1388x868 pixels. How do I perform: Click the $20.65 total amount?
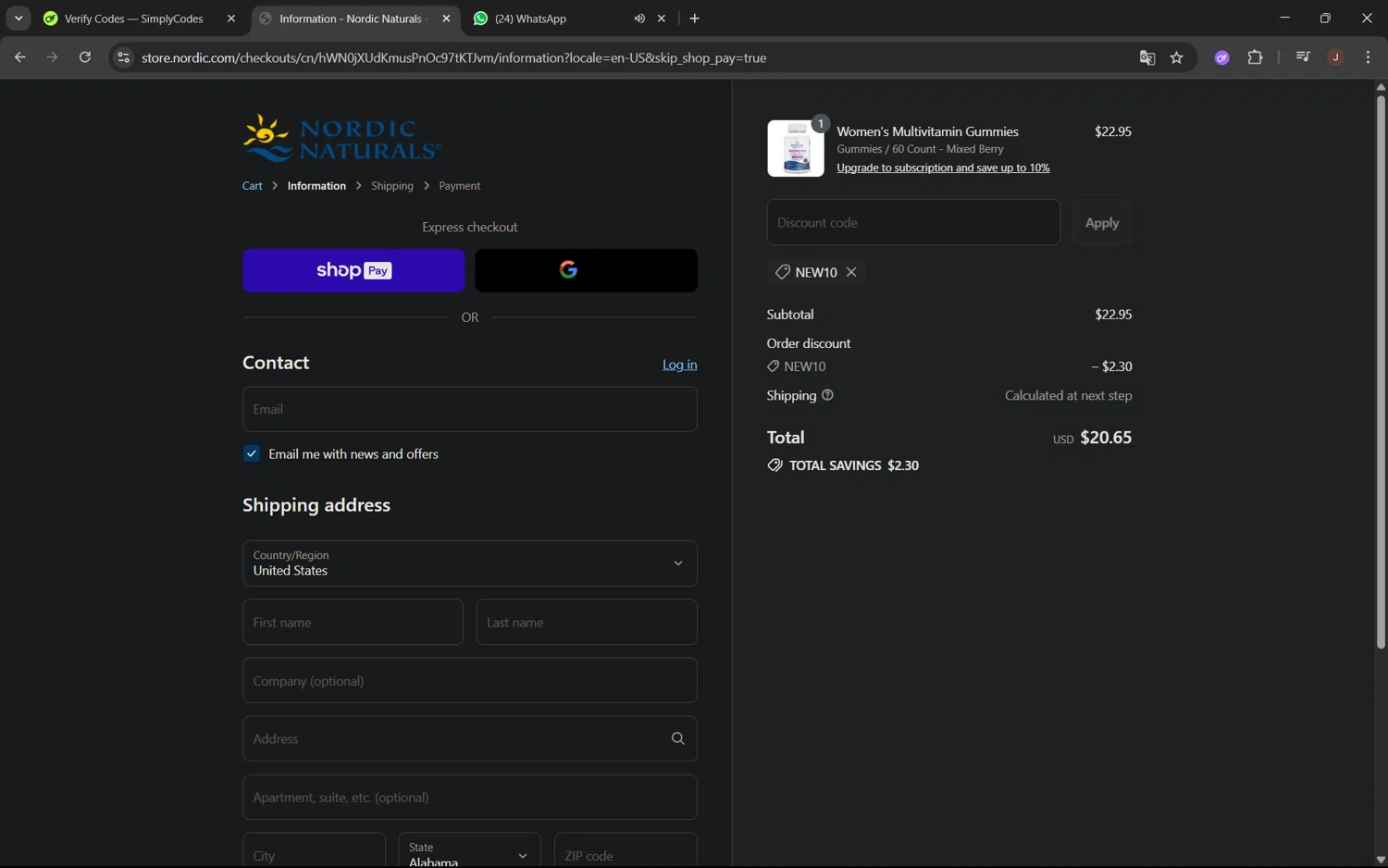coord(1106,438)
